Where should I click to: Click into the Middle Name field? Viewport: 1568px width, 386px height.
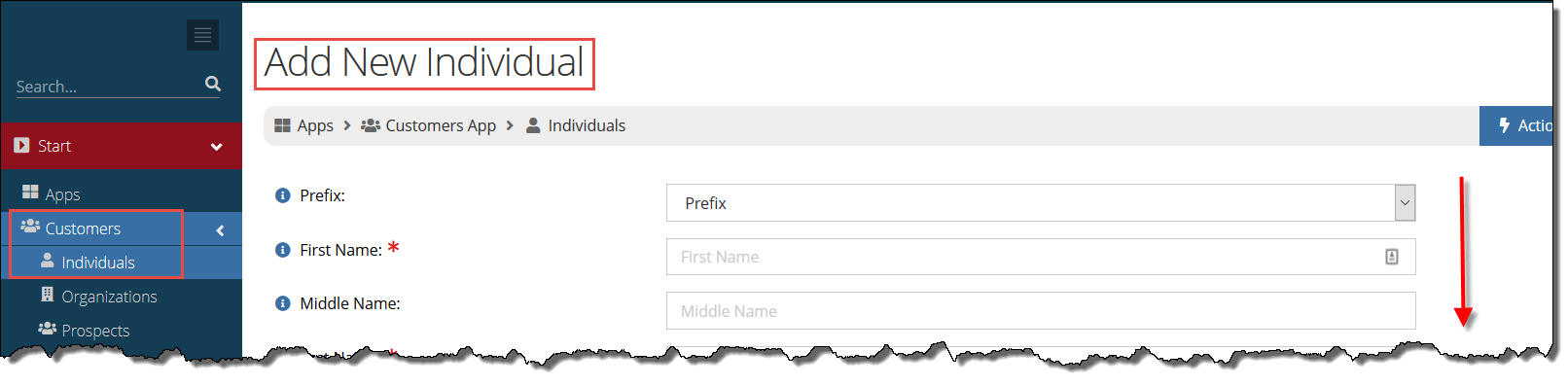1040,311
